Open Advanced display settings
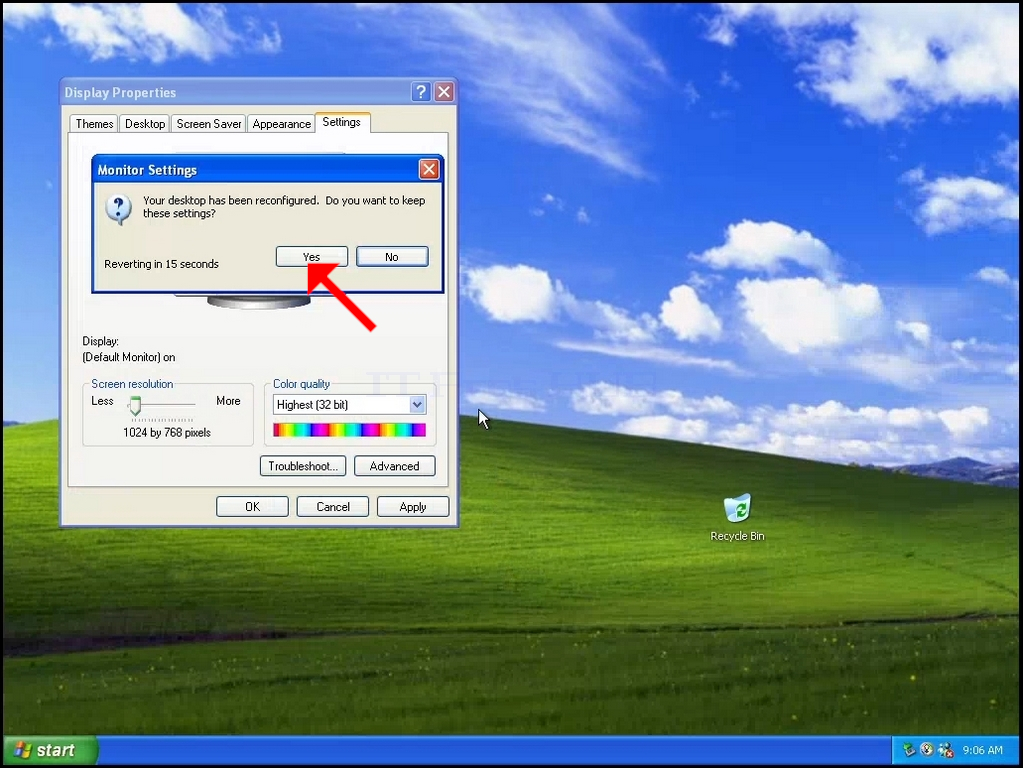 [394, 466]
